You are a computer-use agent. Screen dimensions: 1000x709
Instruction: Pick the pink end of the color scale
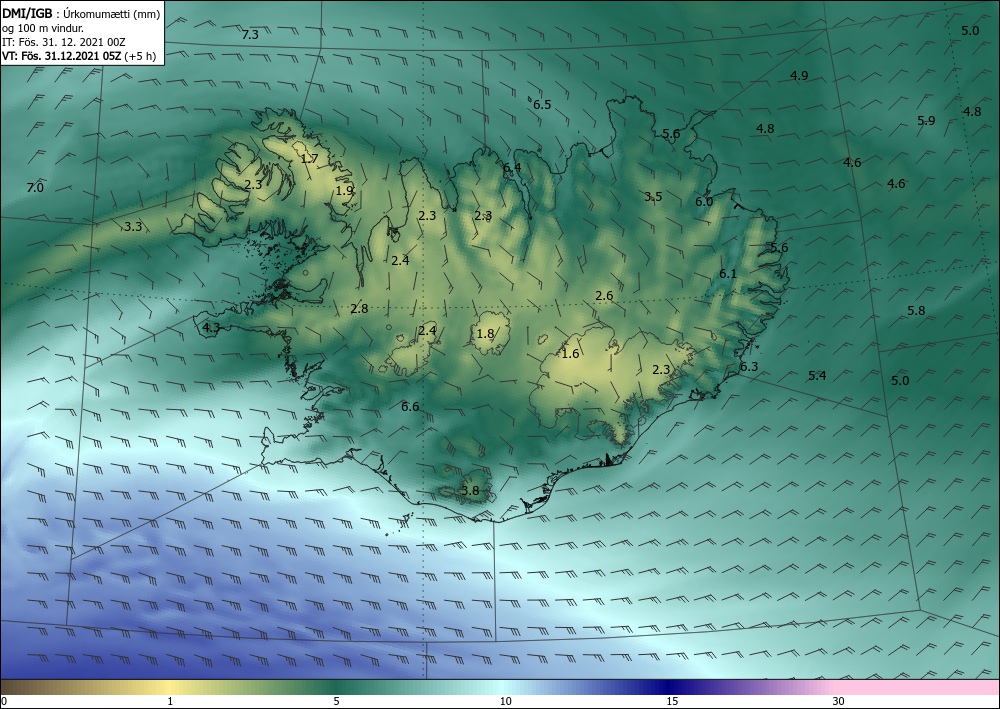pos(918,687)
